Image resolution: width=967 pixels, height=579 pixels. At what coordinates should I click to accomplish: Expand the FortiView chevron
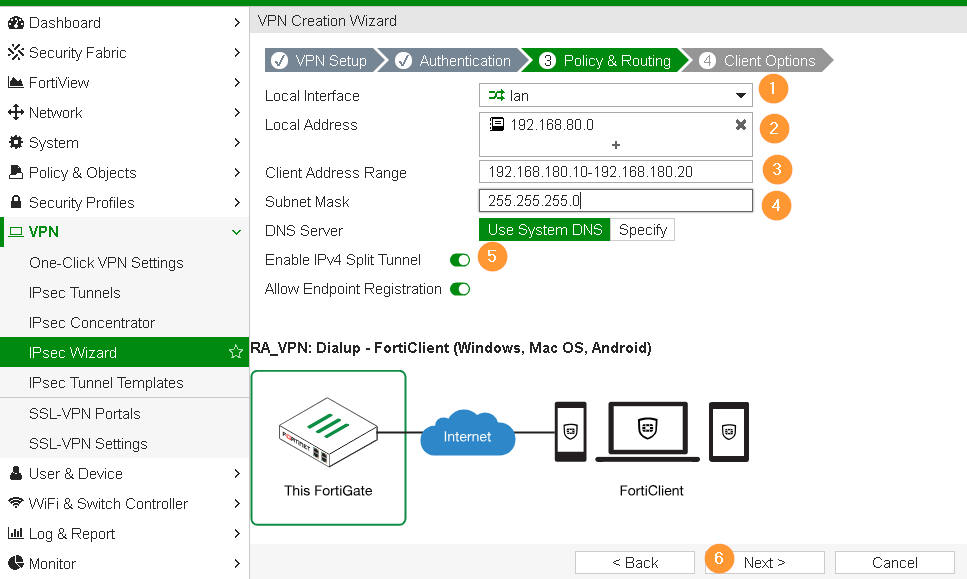[x=237, y=83]
